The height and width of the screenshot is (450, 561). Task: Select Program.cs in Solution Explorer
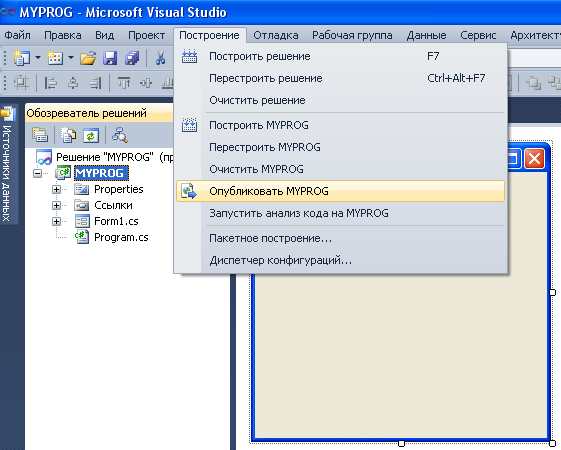coord(121,238)
